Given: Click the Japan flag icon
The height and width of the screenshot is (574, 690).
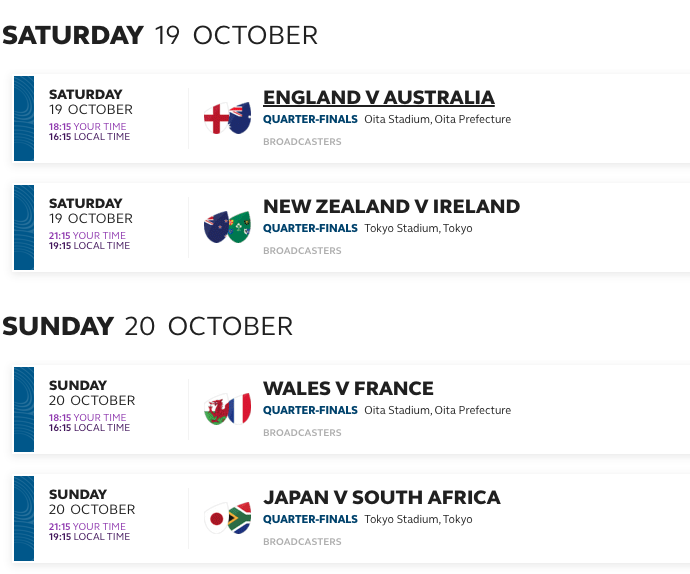Looking at the screenshot, I should click(x=216, y=518).
